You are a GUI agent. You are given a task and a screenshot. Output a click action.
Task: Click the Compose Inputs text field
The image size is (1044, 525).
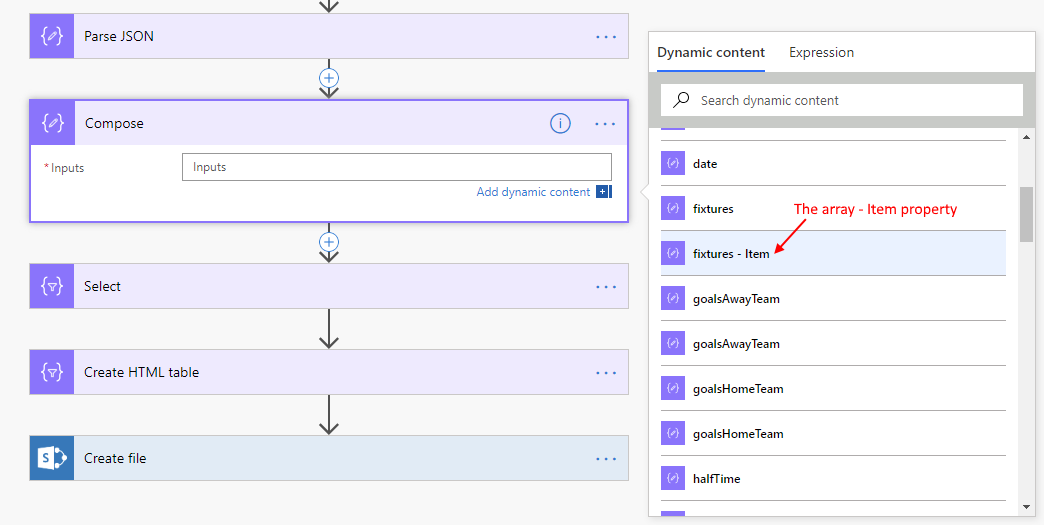click(x=396, y=167)
